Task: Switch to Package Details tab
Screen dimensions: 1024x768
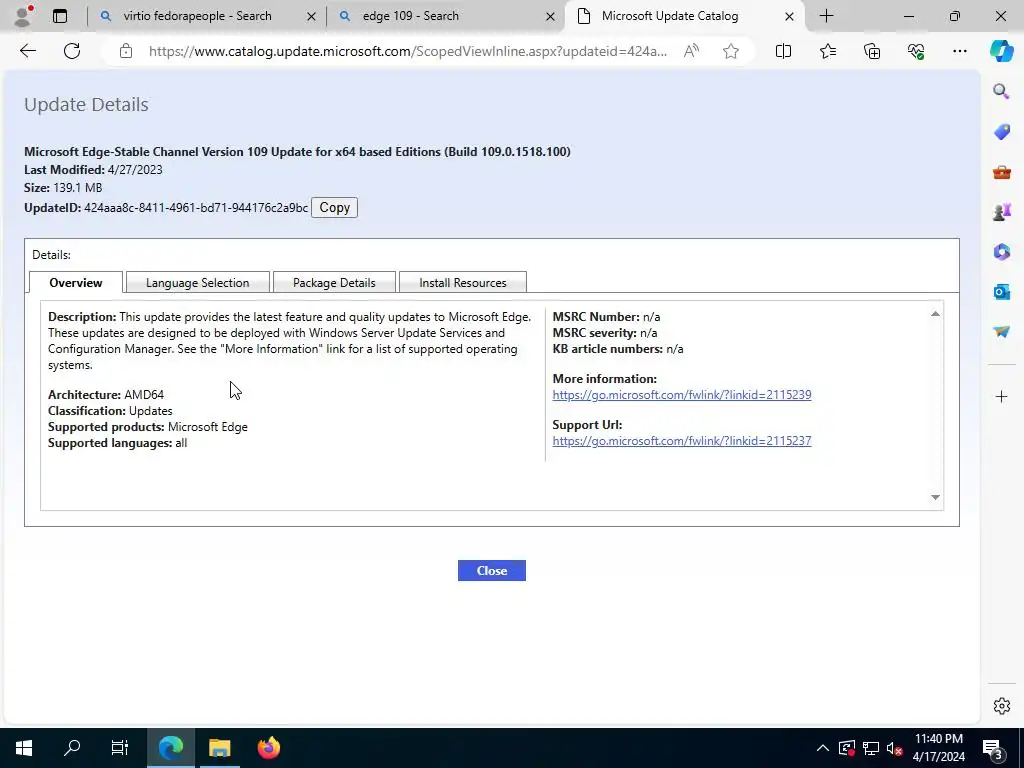Action: pyautogui.click(x=334, y=283)
